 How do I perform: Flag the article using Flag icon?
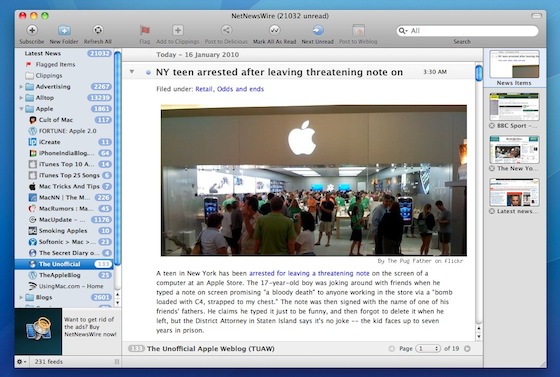click(145, 30)
